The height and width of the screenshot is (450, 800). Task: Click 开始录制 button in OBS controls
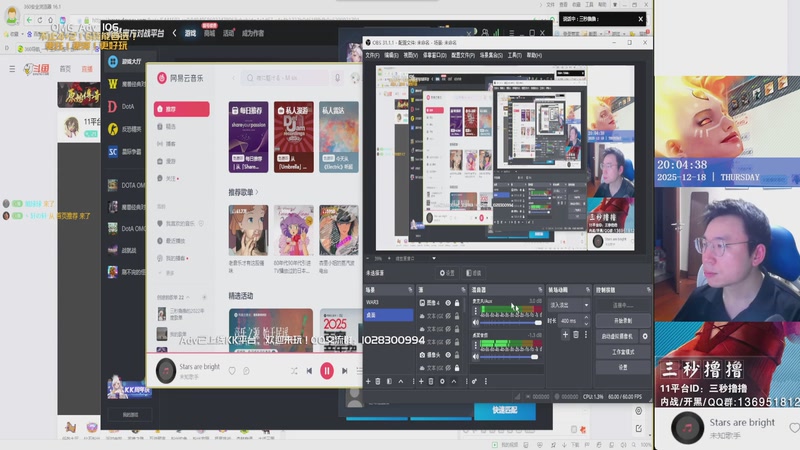pos(623,320)
